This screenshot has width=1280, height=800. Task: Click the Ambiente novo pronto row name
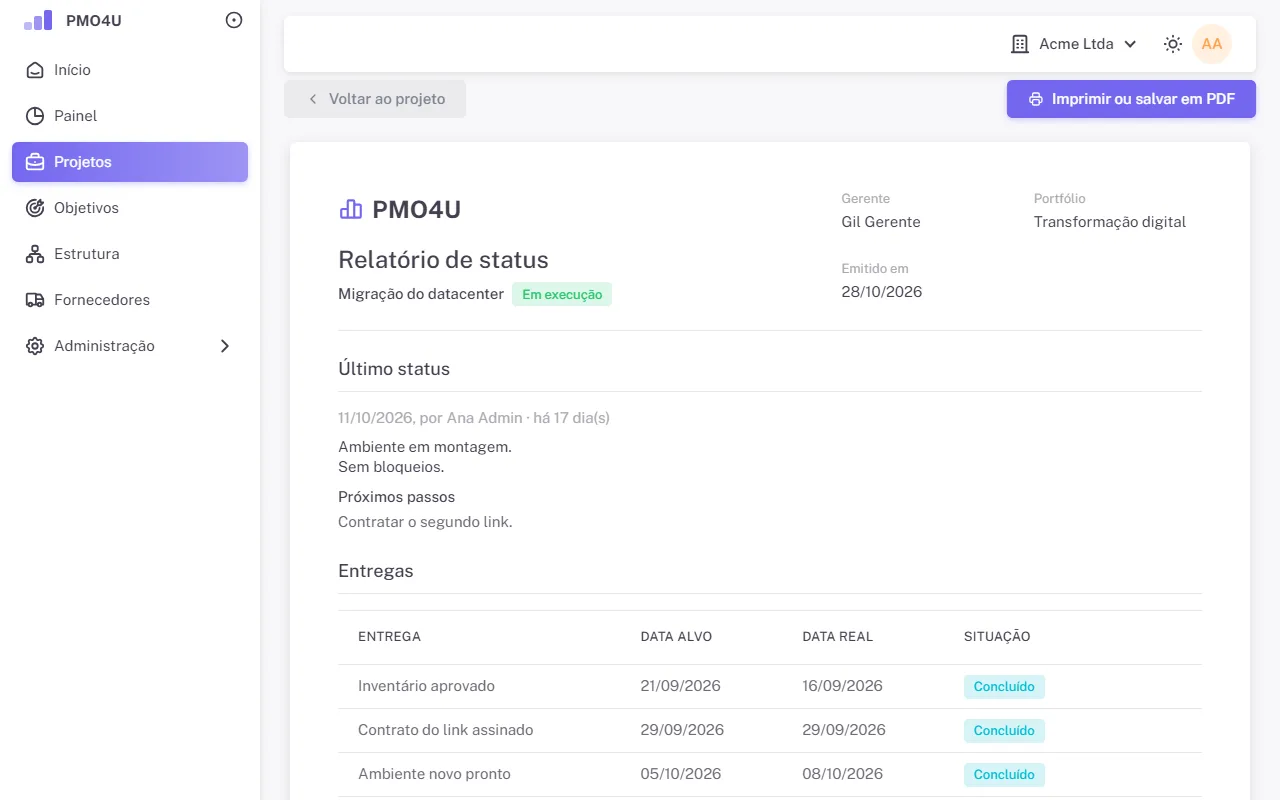pos(434,774)
